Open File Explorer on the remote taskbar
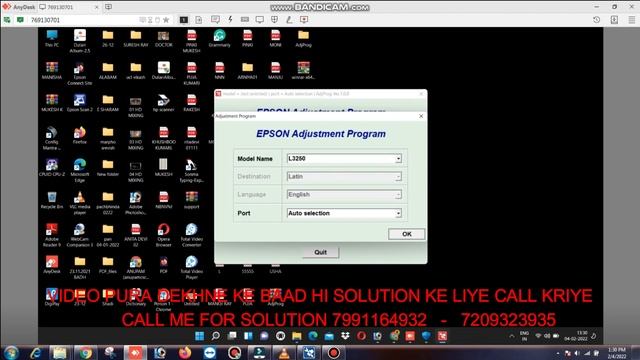The width and height of the screenshot is (640, 360). (297, 336)
